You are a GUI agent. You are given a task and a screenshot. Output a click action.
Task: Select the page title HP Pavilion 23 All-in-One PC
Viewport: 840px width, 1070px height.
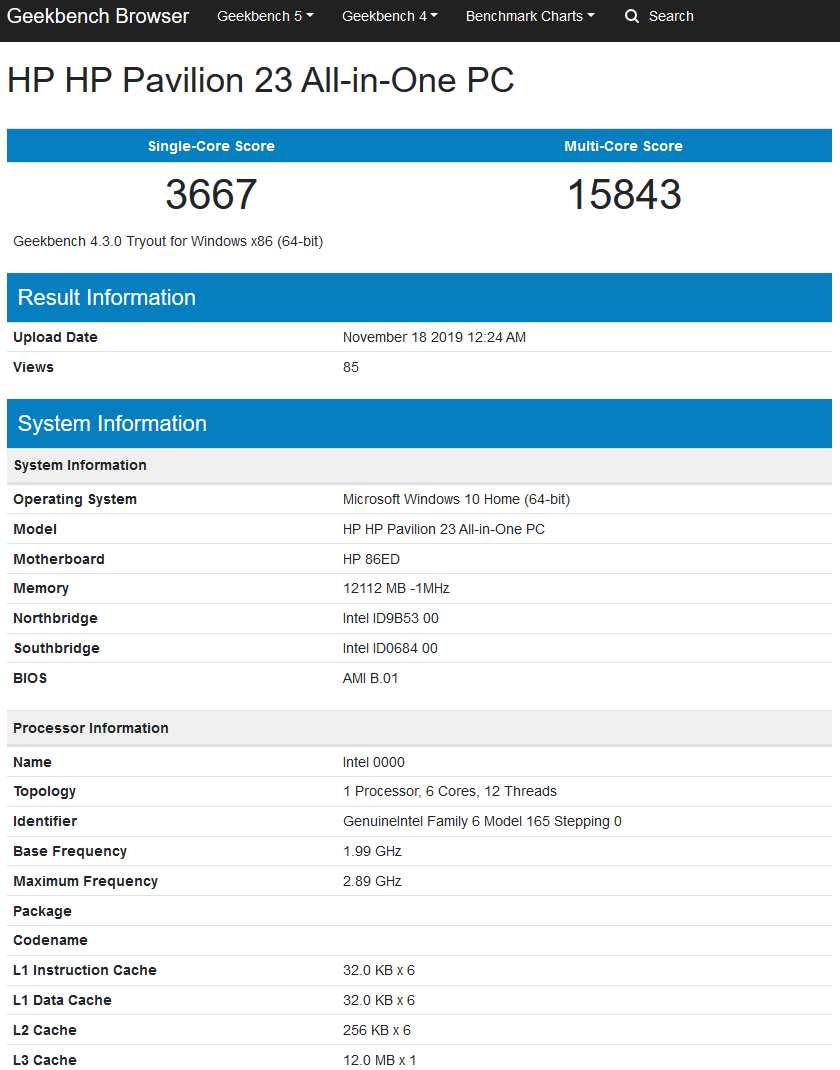pyautogui.click(x=261, y=81)
